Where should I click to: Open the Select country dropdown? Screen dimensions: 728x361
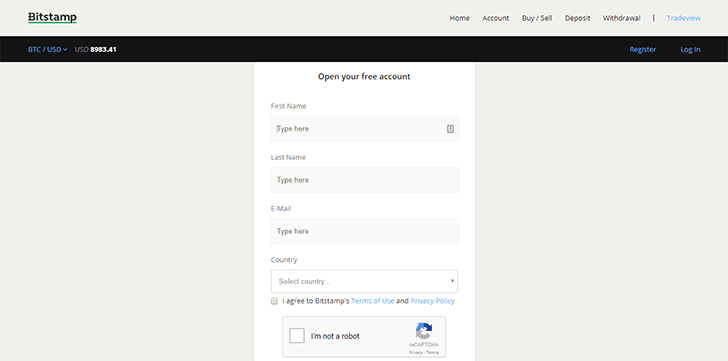[364, 281]
